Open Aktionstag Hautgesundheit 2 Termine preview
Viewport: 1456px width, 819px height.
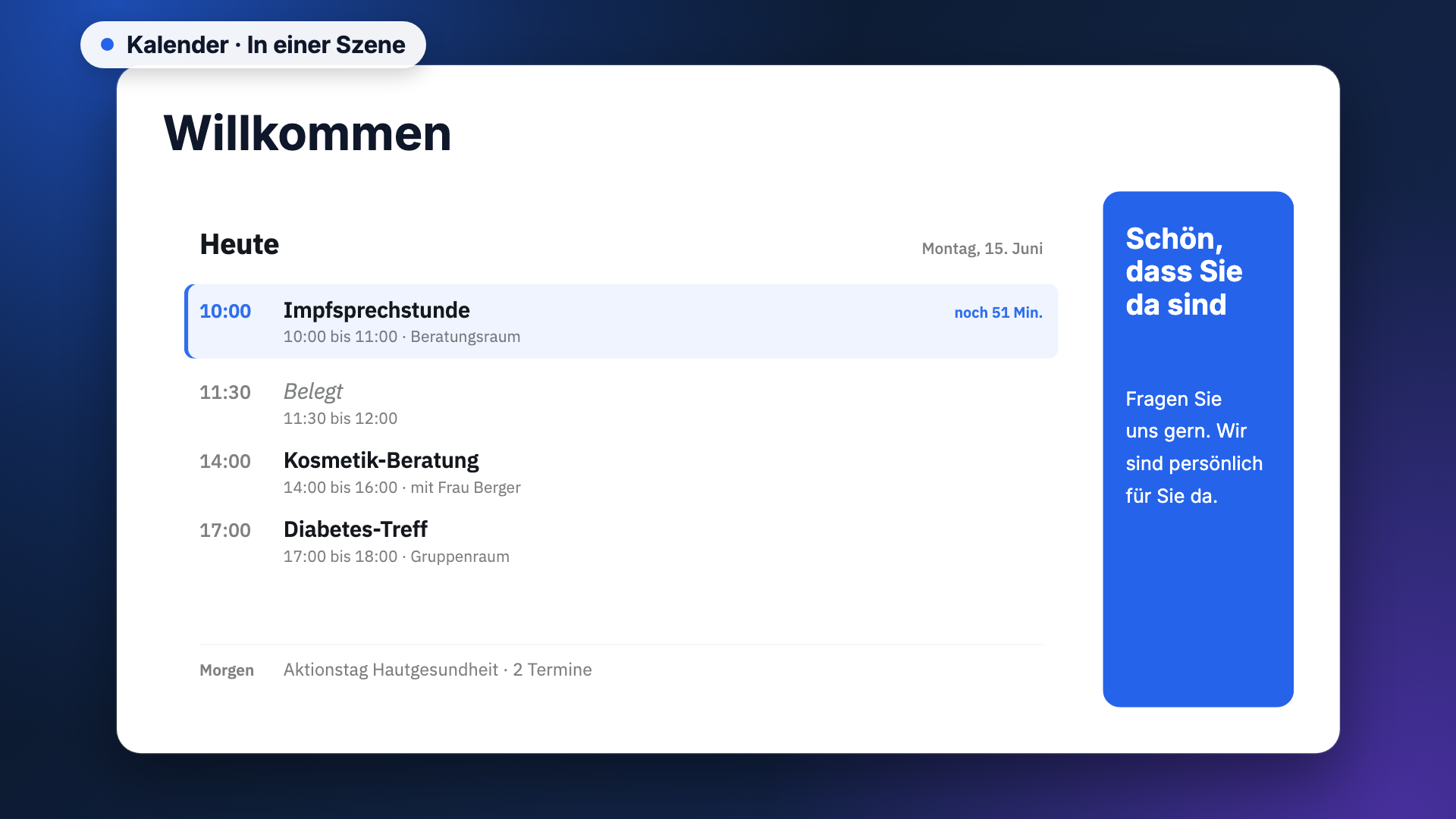click(438, 670)
